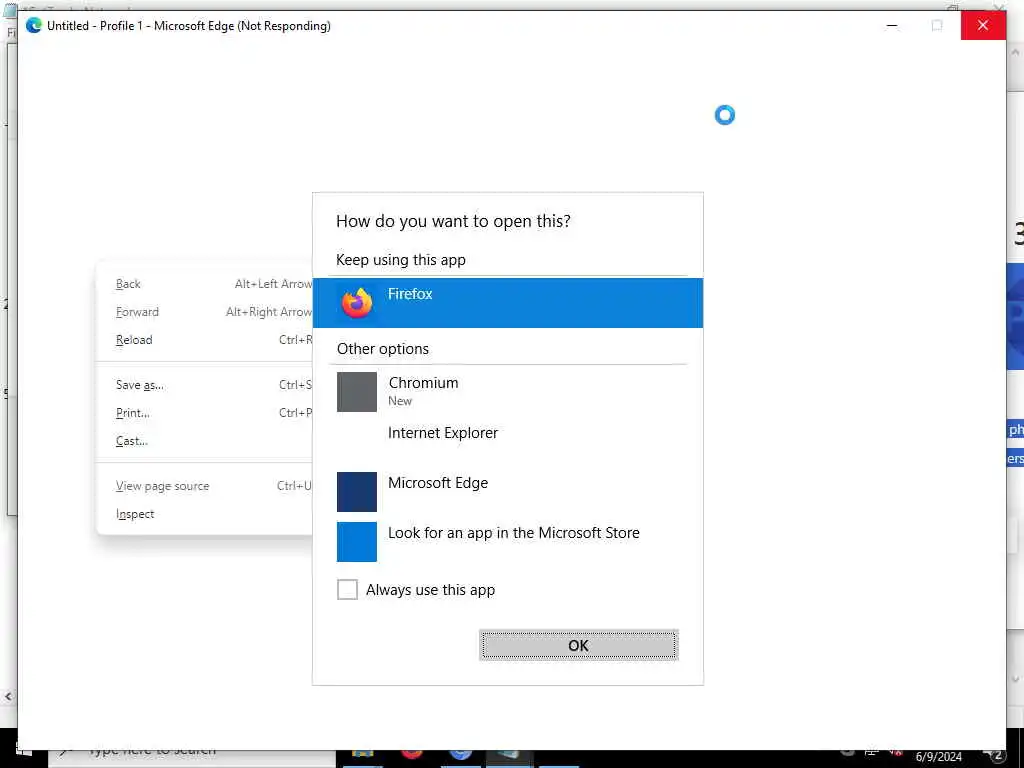1024x768 pixels.
Task: Choose Forward in the context menu
Action: (204, 312)
